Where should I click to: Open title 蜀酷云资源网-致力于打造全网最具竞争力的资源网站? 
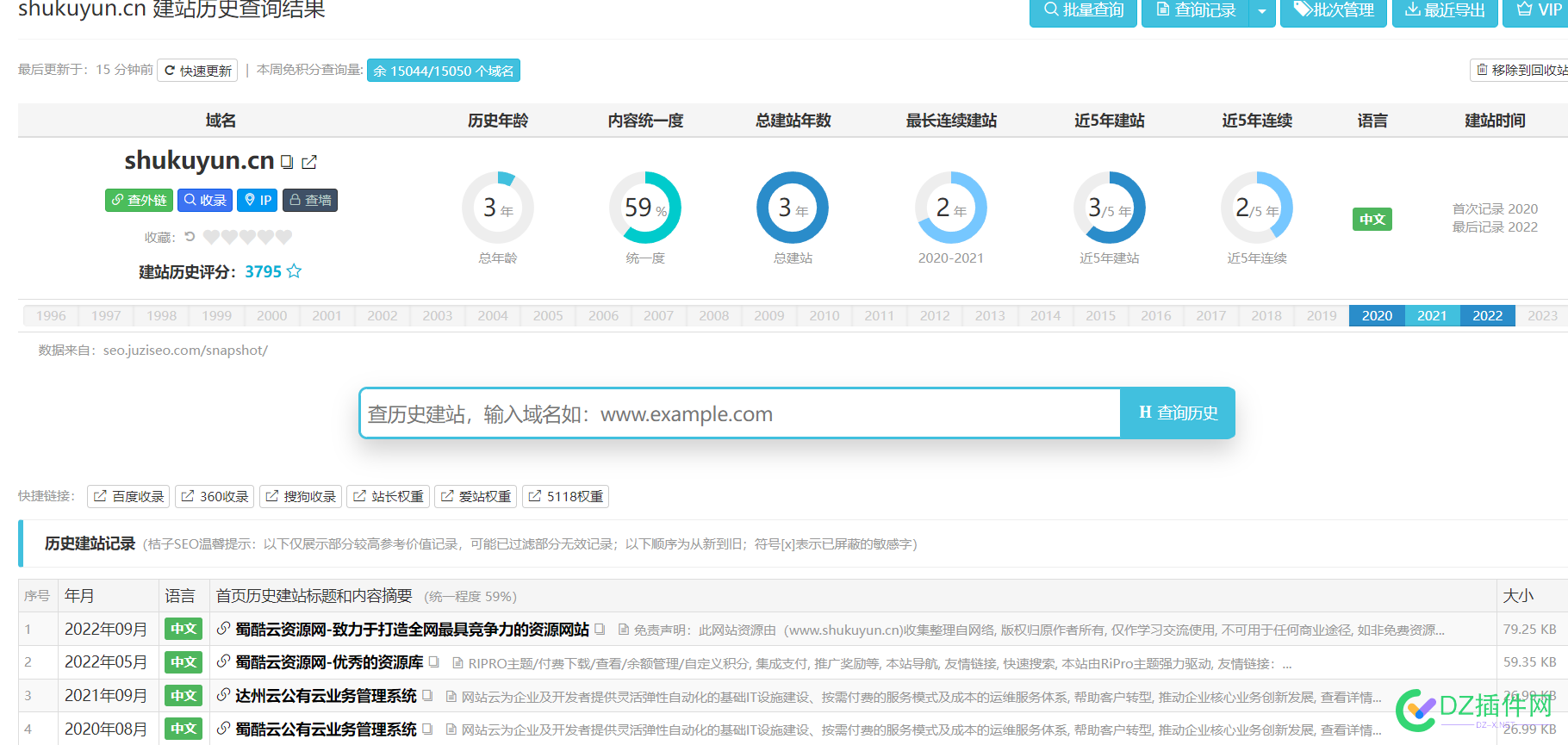[413, 630]
